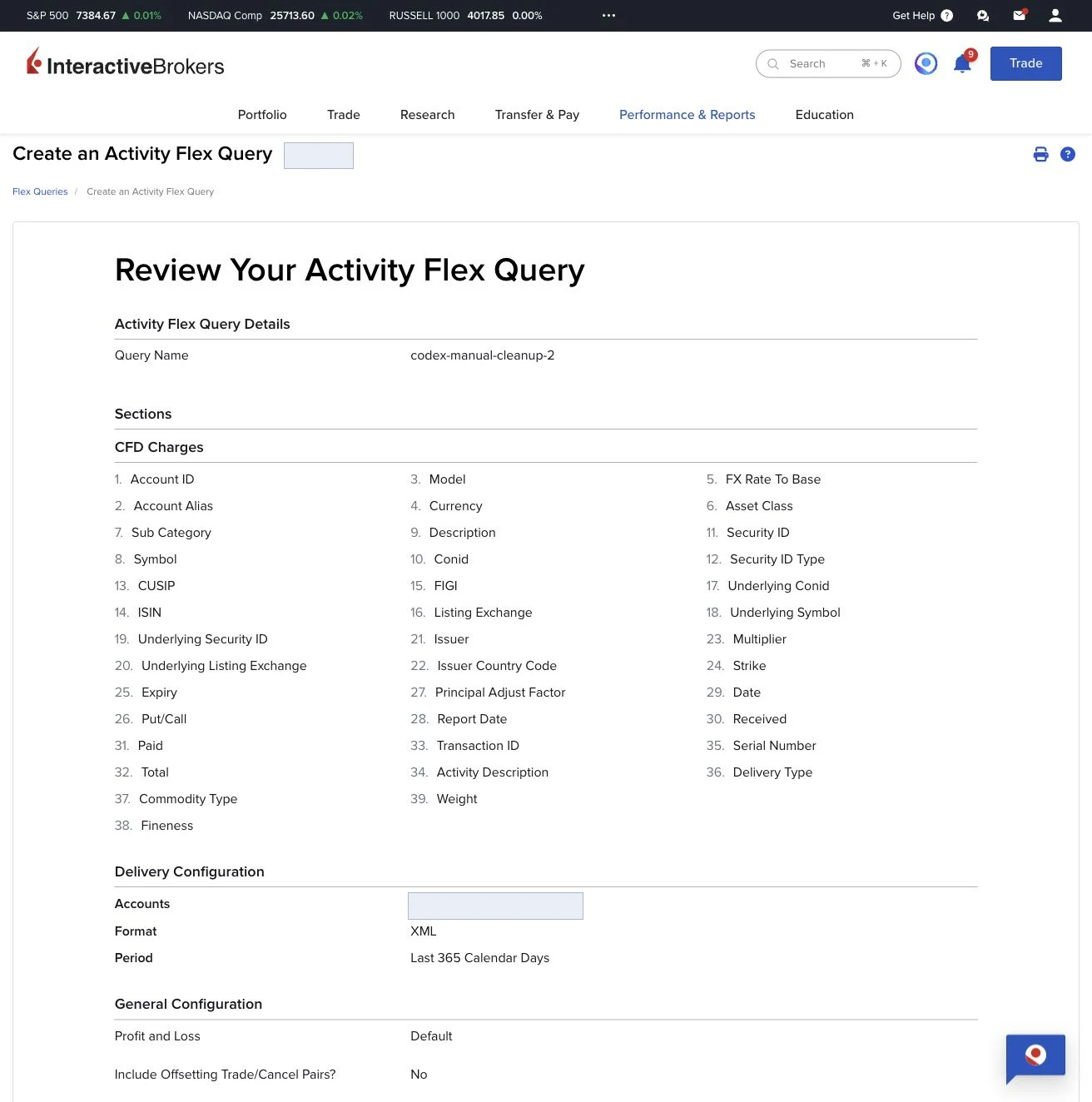
Task: Click the Delivery Type field entry
Action: (772, 772)
